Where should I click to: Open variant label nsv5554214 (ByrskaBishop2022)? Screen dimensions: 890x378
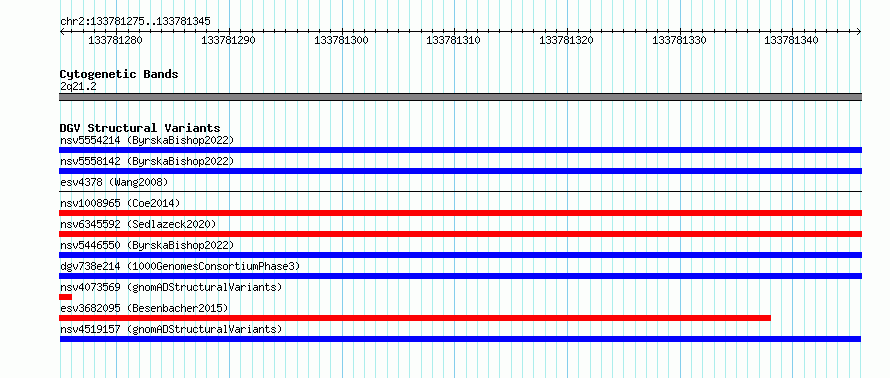coord(146,140)
